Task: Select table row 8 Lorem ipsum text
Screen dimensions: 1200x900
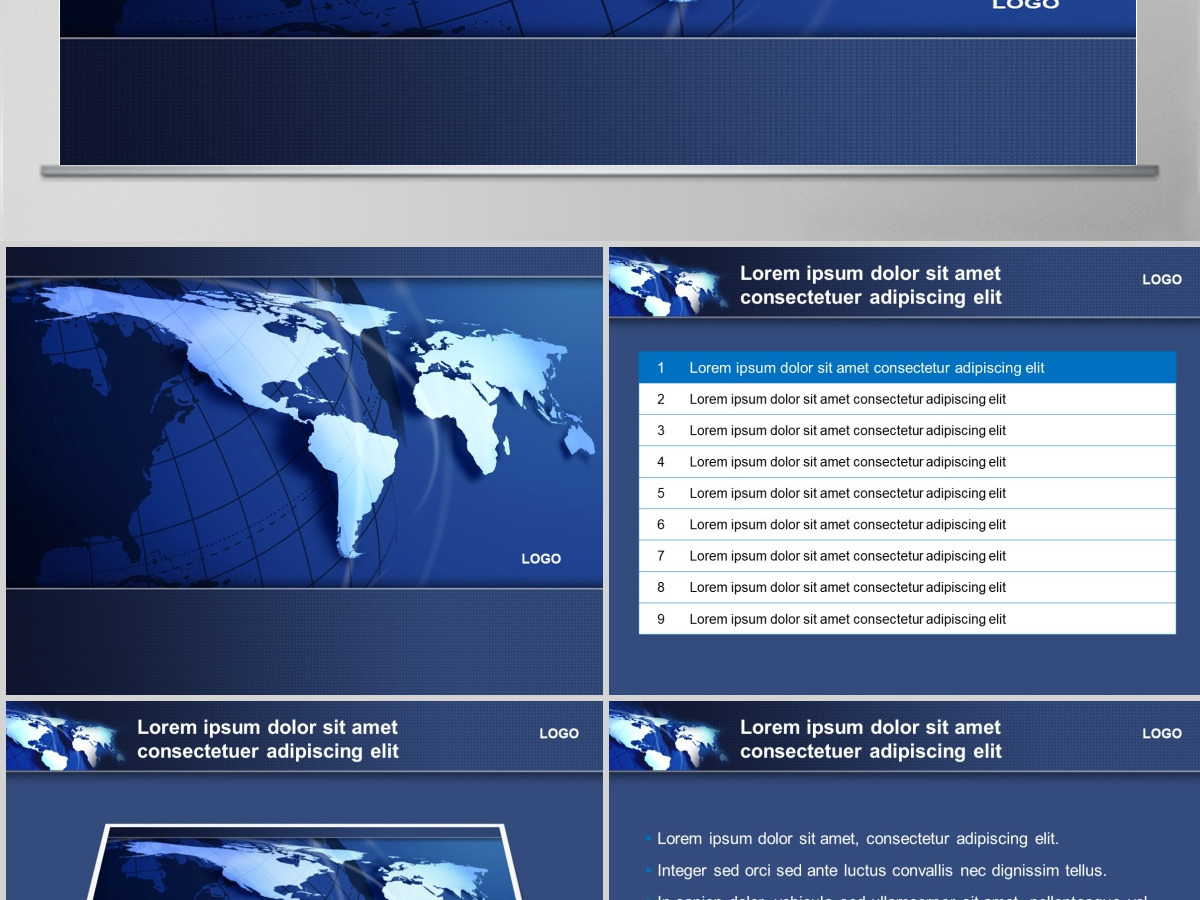Action: 847,588
